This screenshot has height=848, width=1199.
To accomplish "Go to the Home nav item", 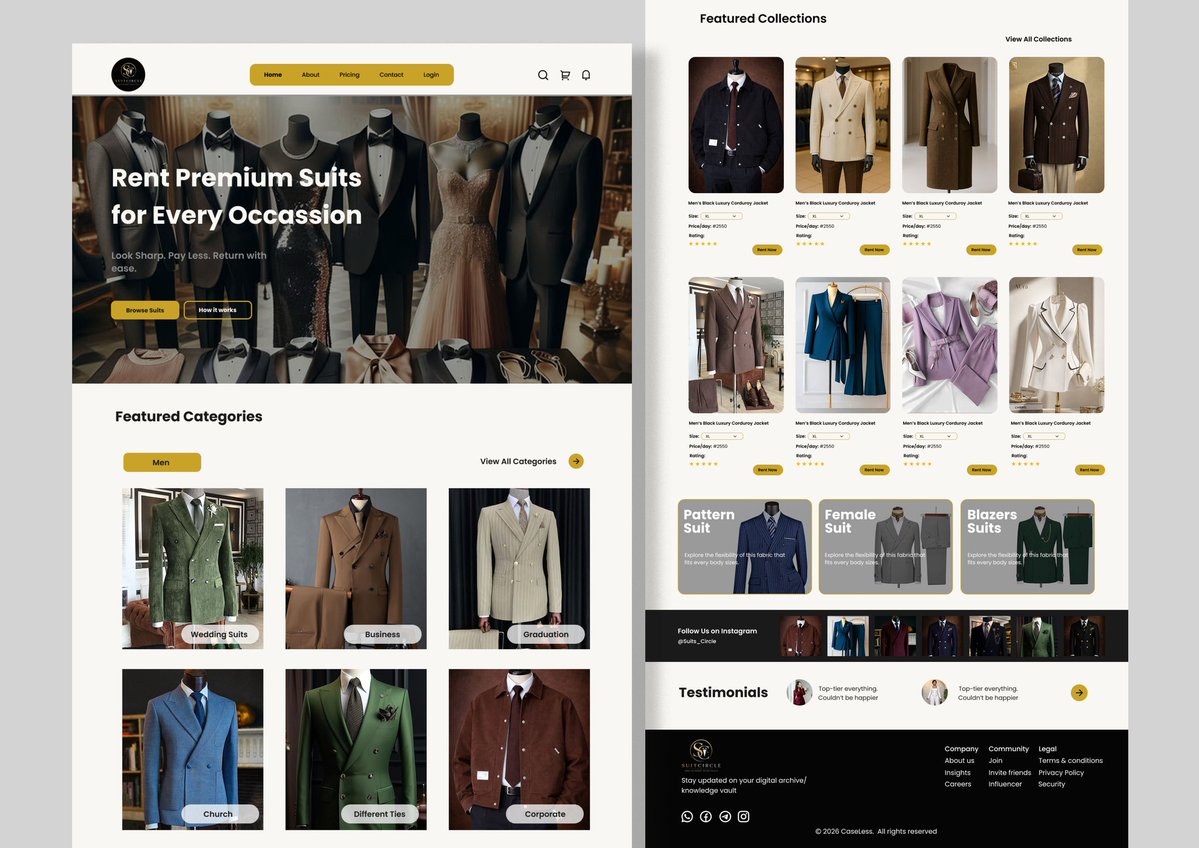I will tap(273, 75).
